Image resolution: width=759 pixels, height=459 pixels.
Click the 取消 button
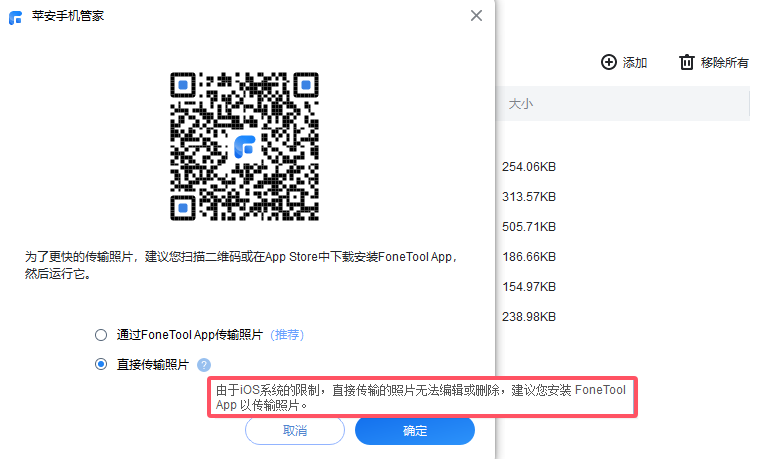295,430
